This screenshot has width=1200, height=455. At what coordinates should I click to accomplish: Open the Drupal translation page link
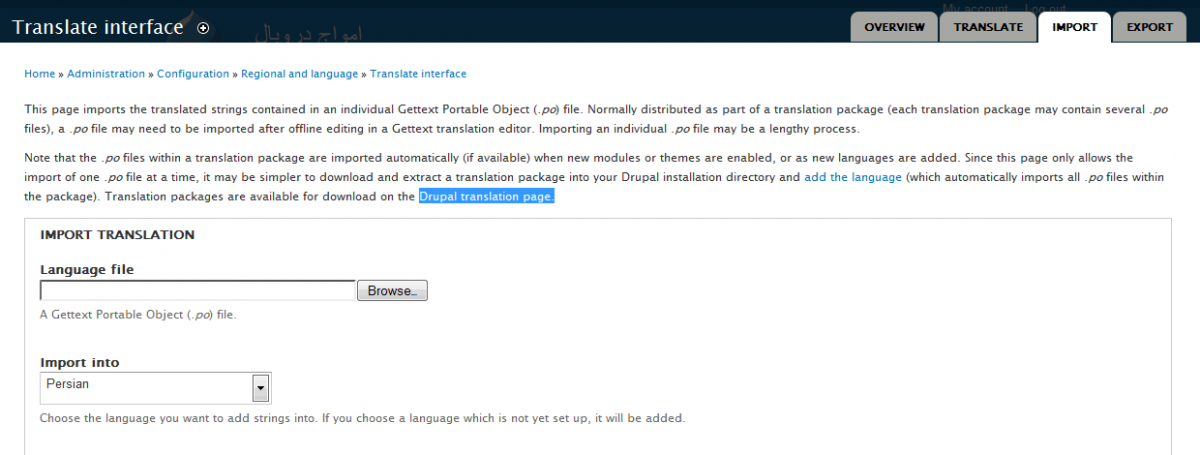pos(486,197)
